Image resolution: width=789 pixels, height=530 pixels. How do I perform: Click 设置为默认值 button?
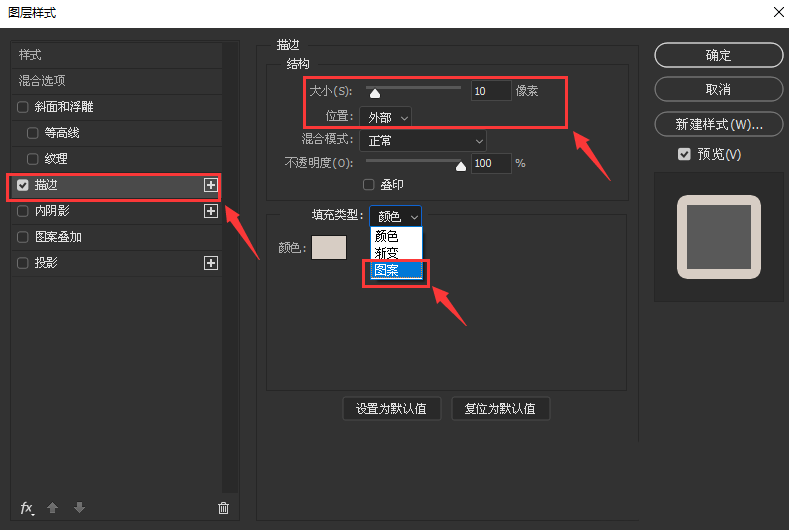(391, 409)
